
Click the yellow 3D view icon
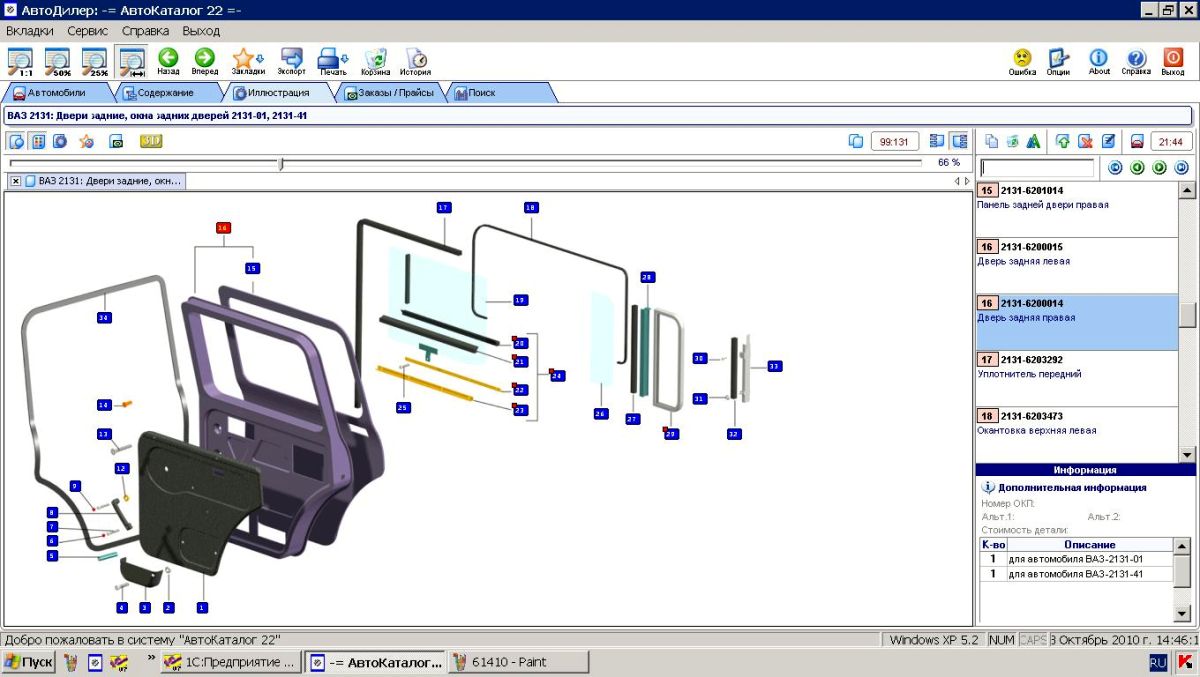pos(151,141)
